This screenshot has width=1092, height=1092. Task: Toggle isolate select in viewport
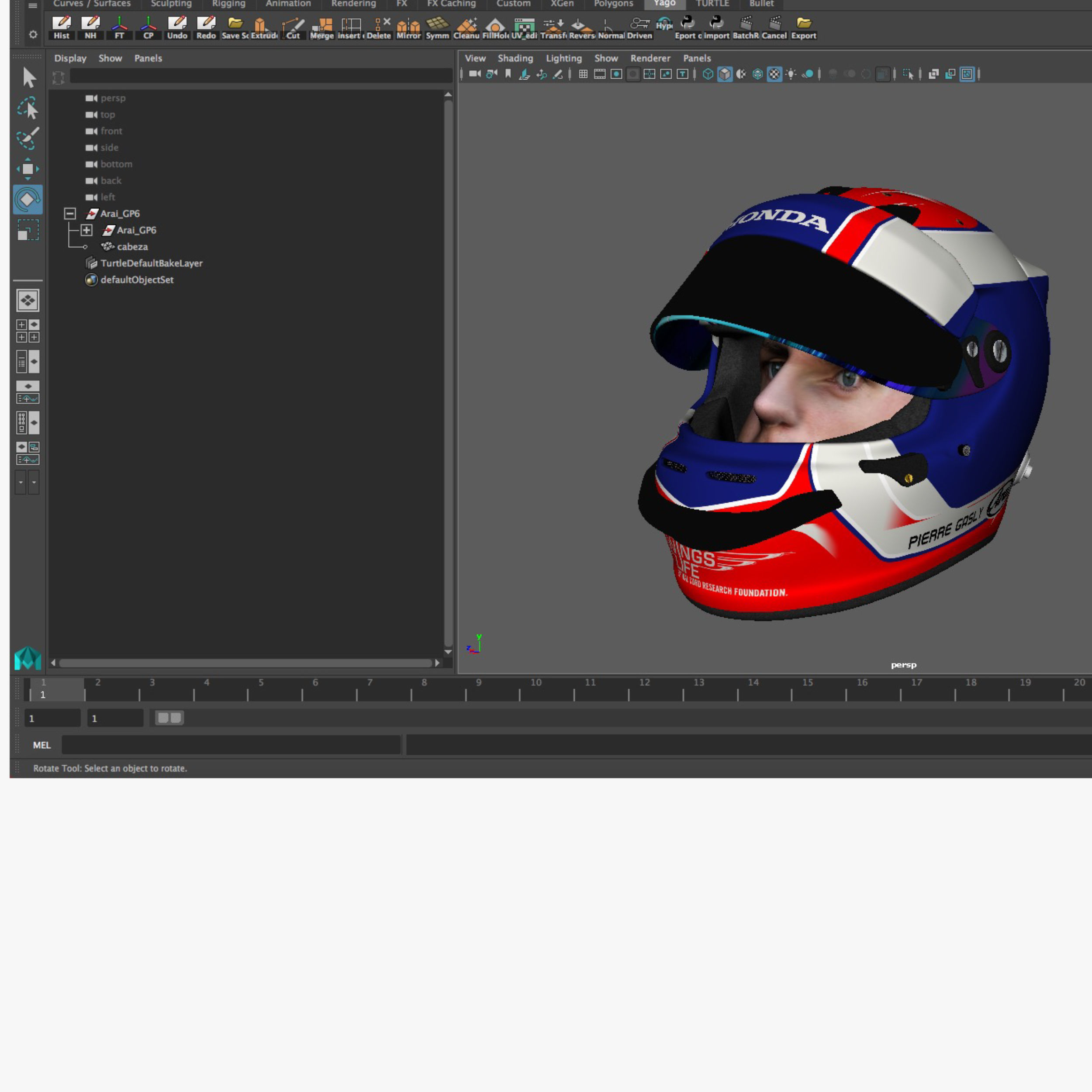(909, 74)
